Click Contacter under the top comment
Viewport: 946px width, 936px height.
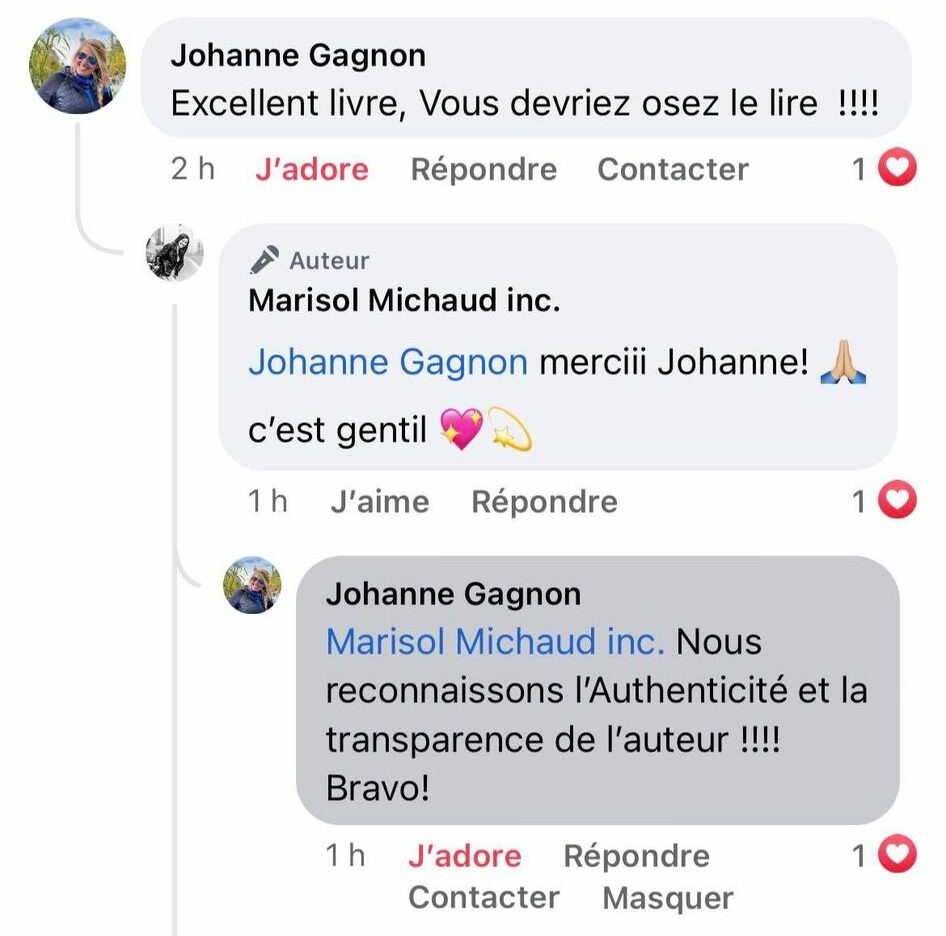(x=672, y=169)
